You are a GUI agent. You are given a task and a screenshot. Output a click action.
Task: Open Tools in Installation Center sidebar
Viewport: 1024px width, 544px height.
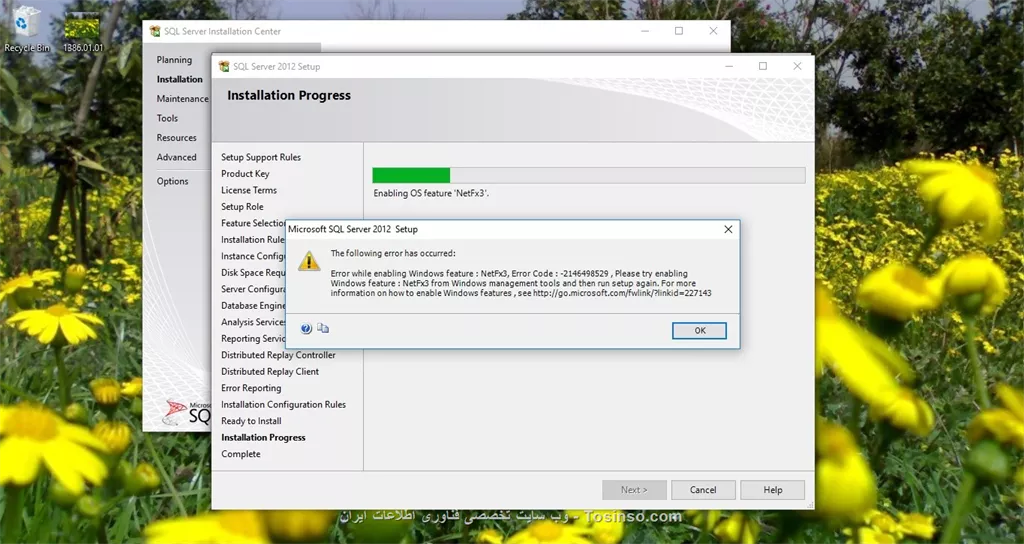tap(167, 118)
